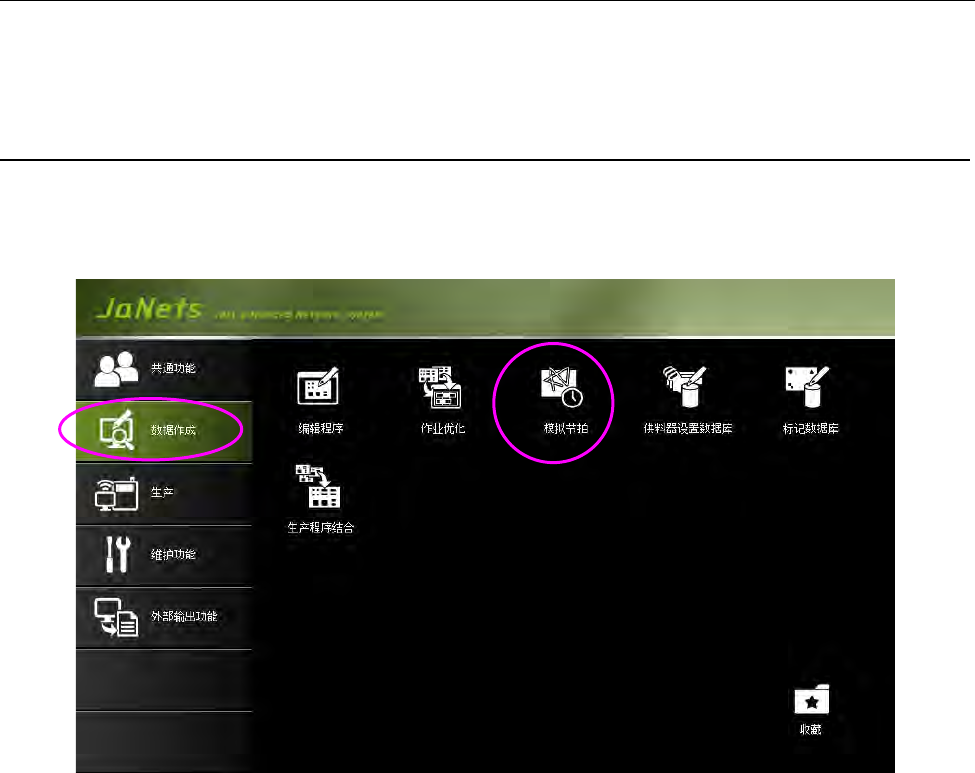Image resolution: width=975 pixels, height=773 pixels.
Task: Open the 编辑程序 program editor icon
Action: (x=318, y=386)
